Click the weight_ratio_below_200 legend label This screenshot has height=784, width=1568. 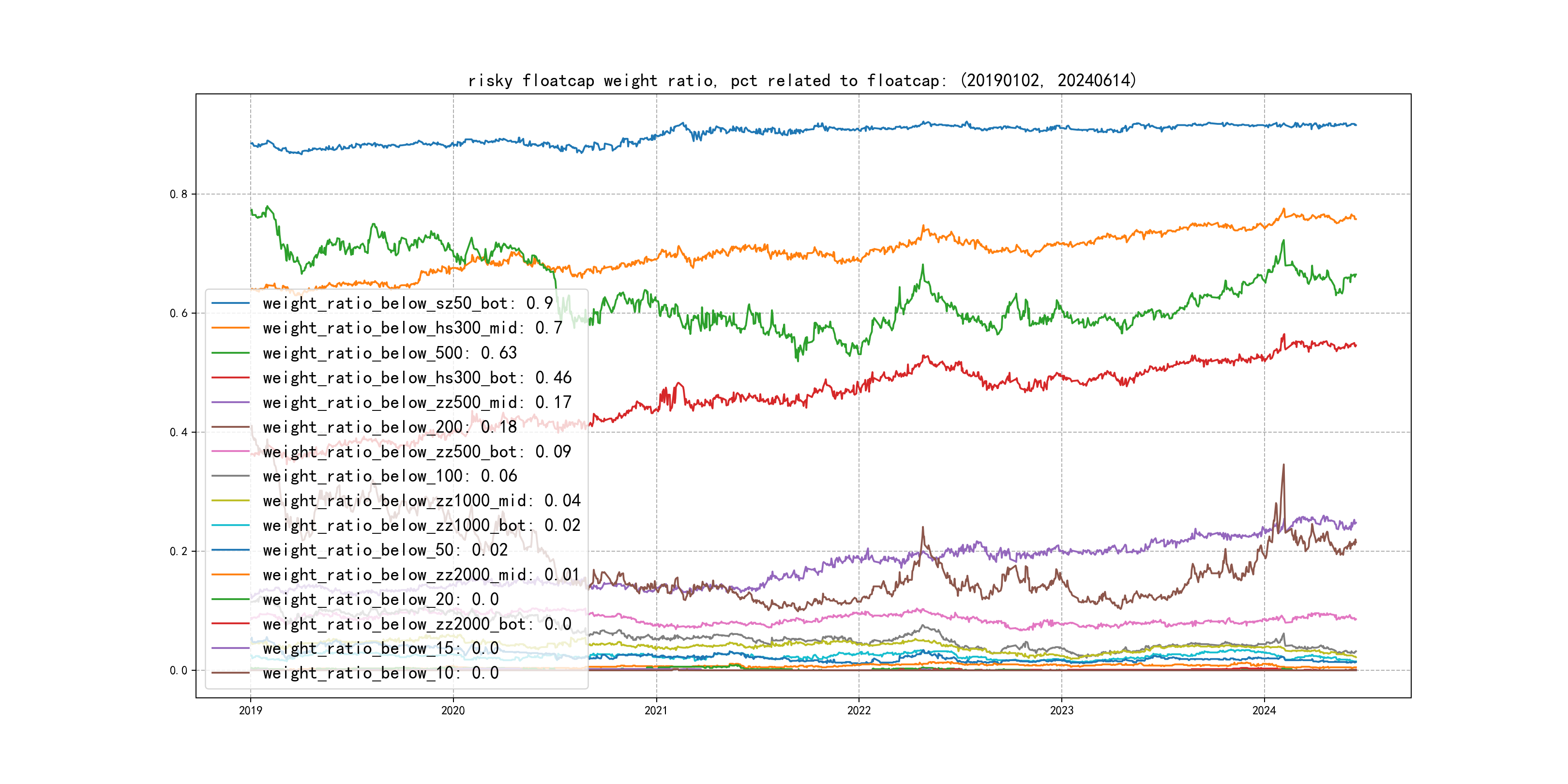(x=390, y=427)
